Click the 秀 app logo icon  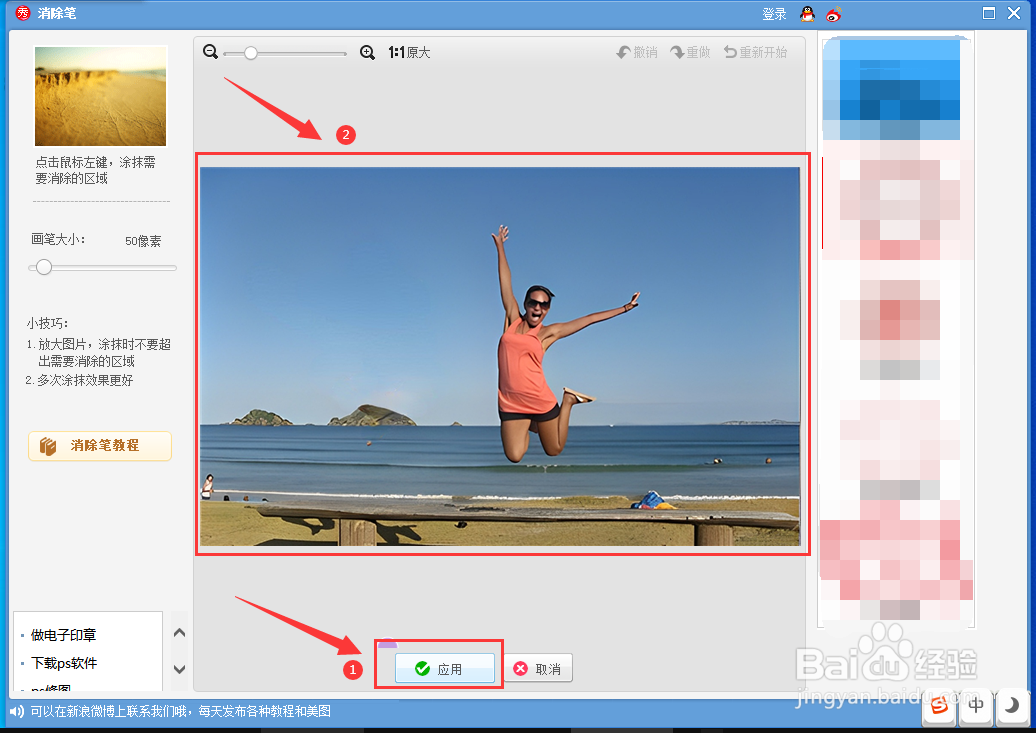[x=23, y=13]
